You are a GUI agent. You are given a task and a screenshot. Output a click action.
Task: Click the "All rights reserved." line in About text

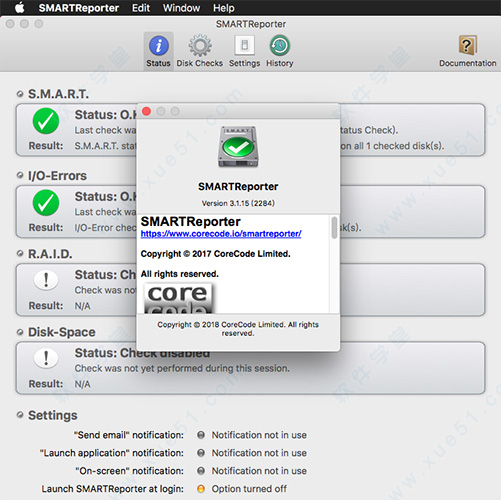tap(179, 274)
